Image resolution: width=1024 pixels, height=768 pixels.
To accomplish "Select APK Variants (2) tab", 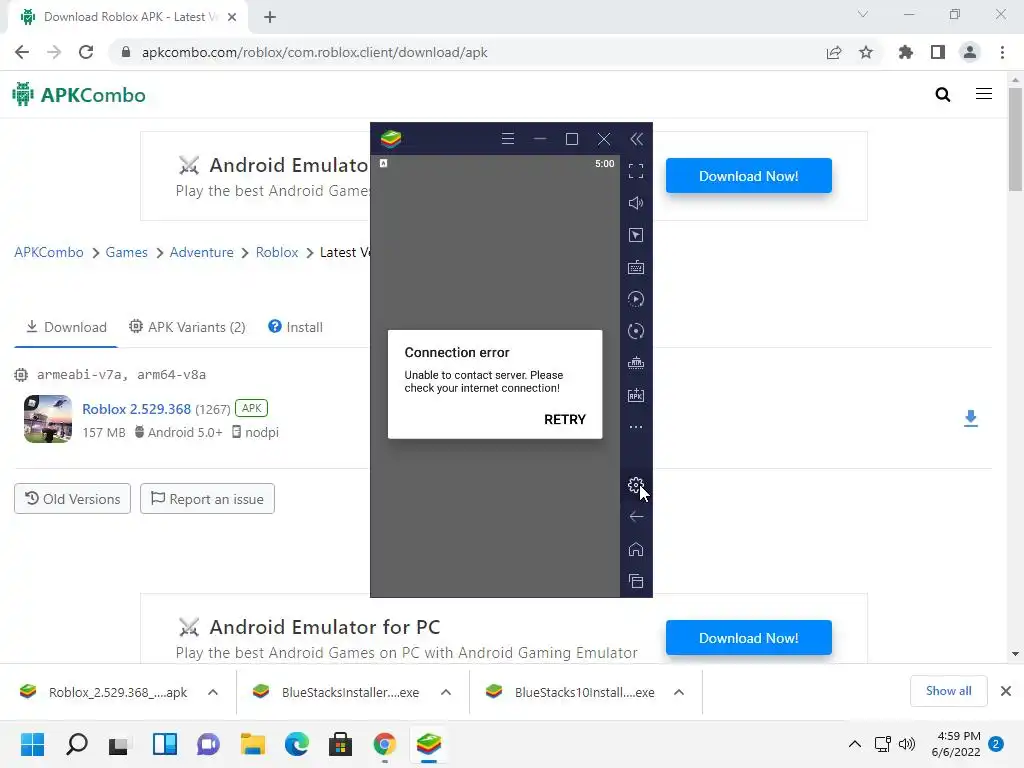I will [187, 327].
